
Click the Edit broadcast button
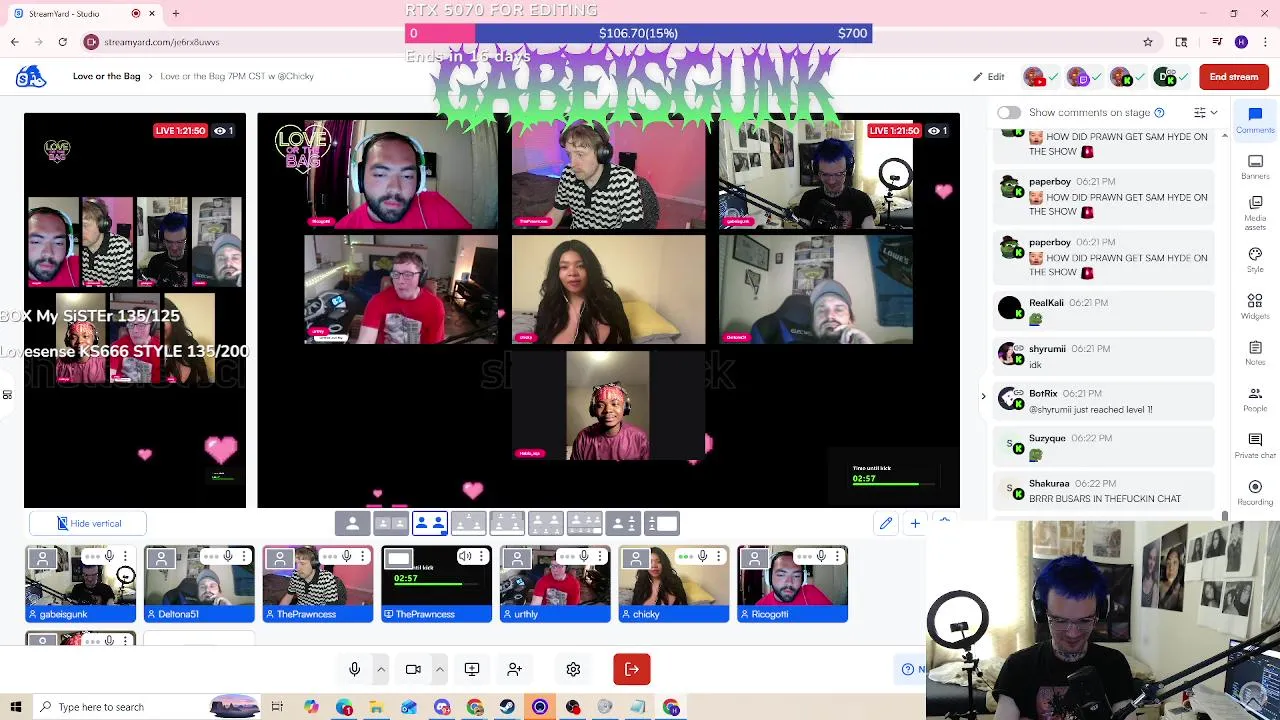(988, 77)
